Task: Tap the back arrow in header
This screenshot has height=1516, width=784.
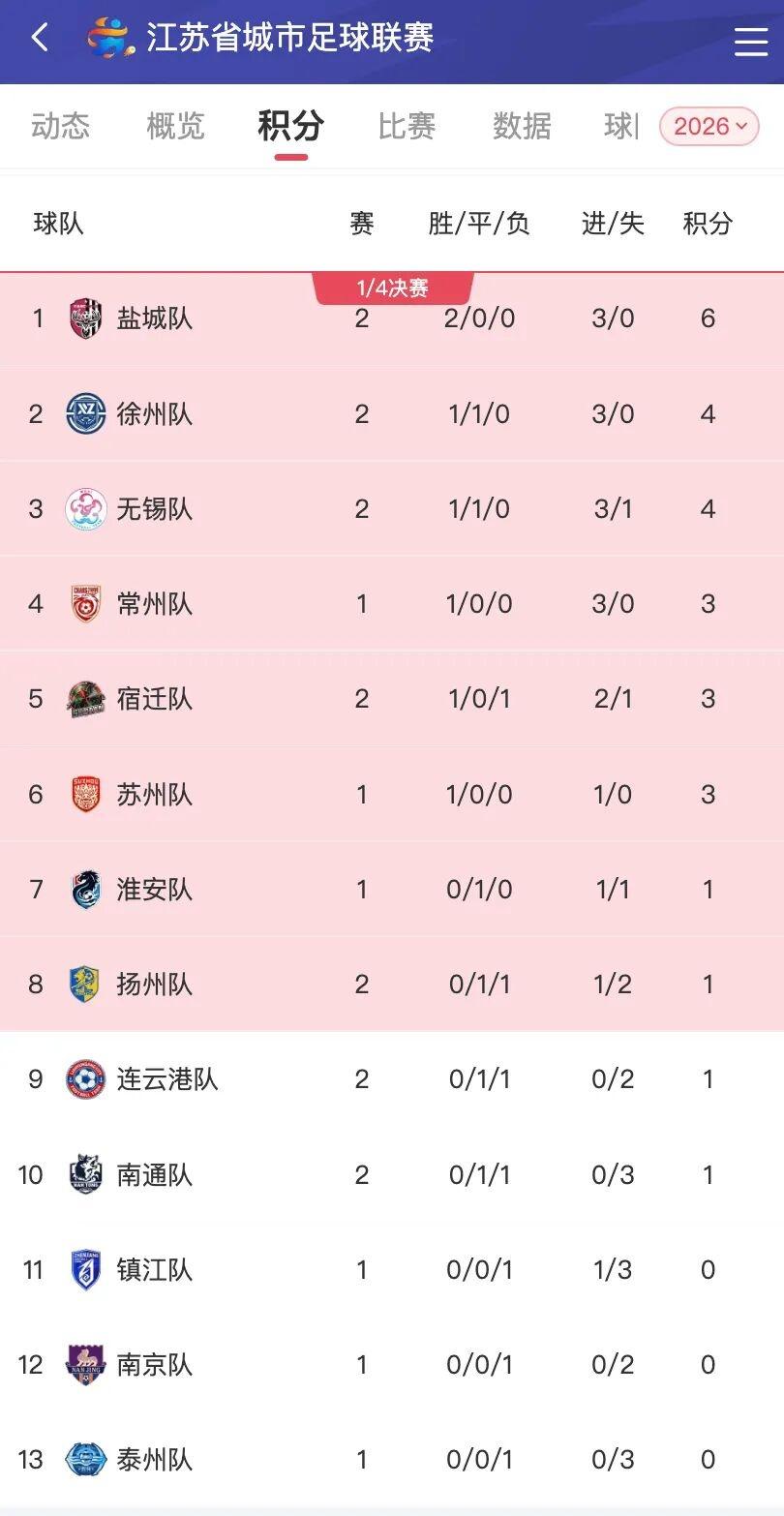Action: (40, 39)
